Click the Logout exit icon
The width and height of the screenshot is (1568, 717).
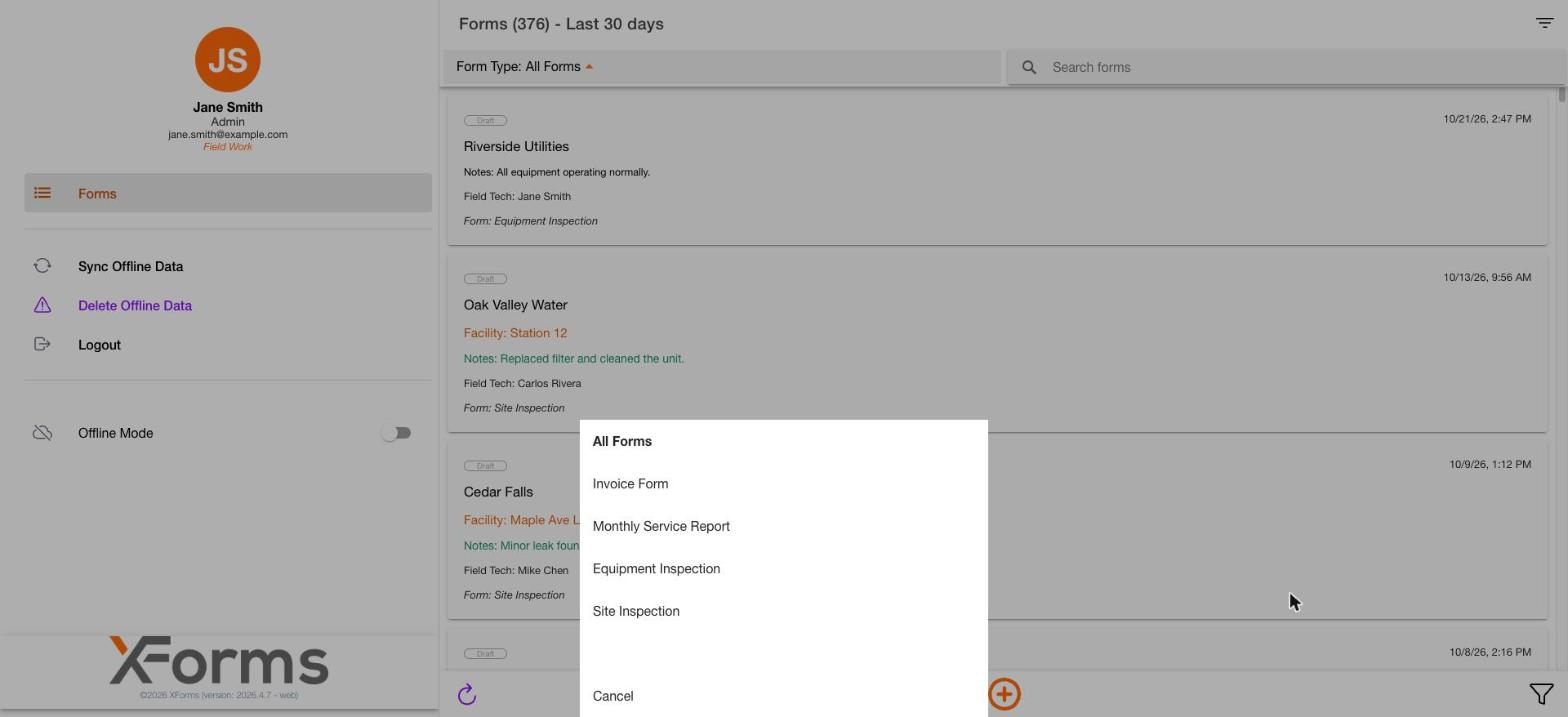click(42, 344)
